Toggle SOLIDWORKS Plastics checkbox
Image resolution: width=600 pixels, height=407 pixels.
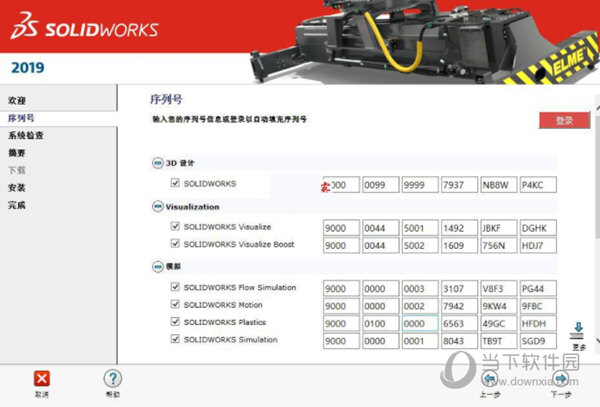tap(175, 321)
